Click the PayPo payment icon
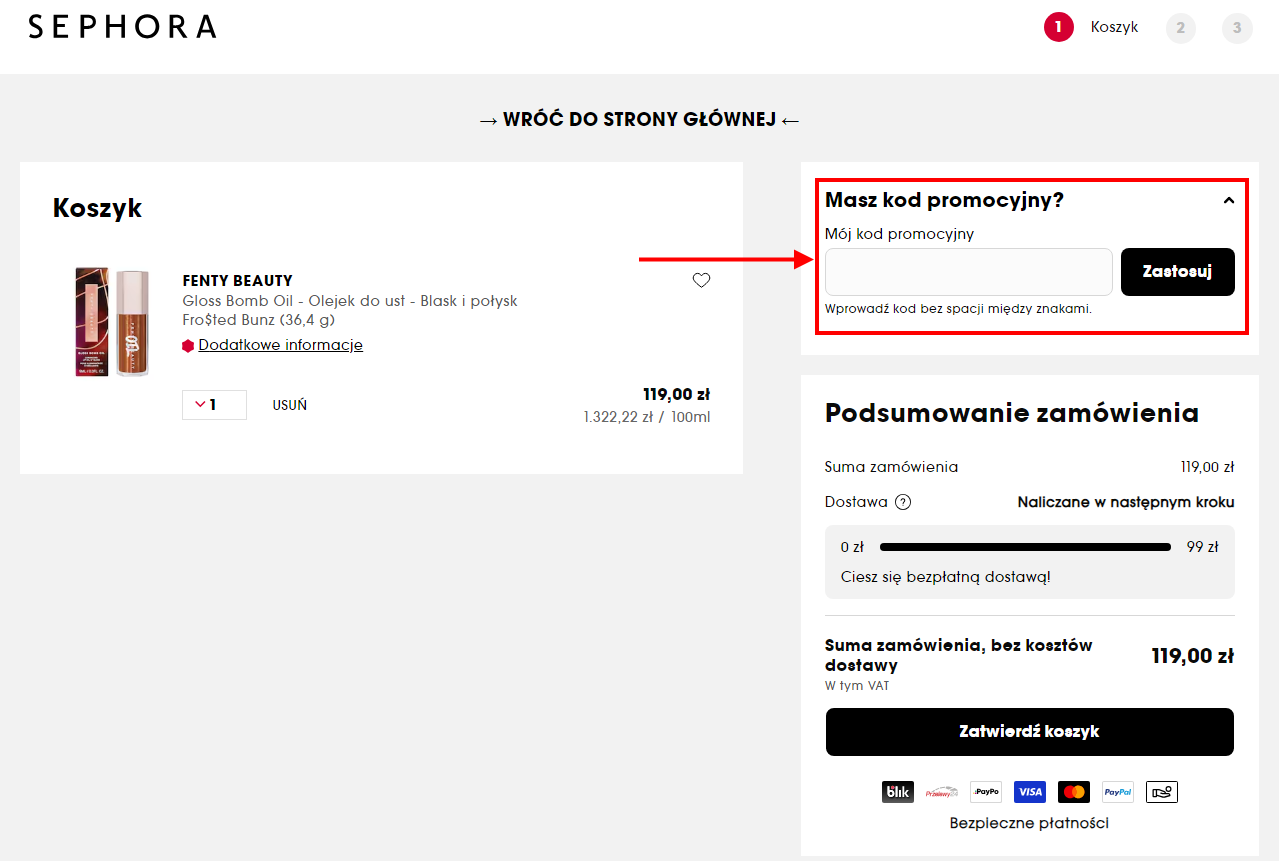The height and width of the screenshot is (861, 1279). pyautogui.click(x=986, y=792)
